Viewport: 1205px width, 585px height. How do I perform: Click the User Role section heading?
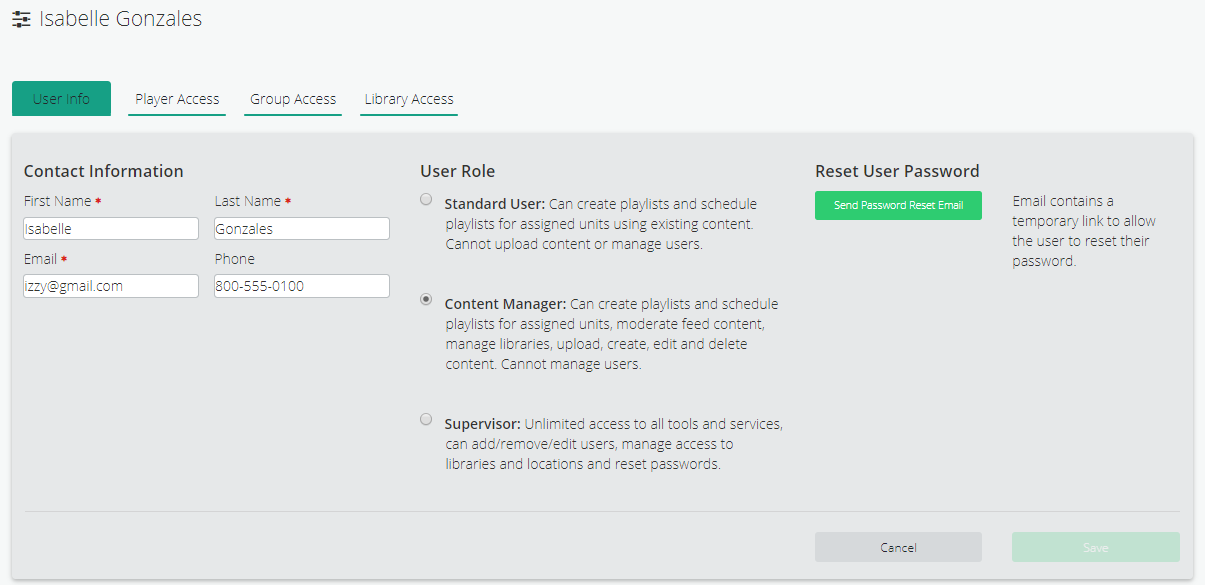coord(457,171)
